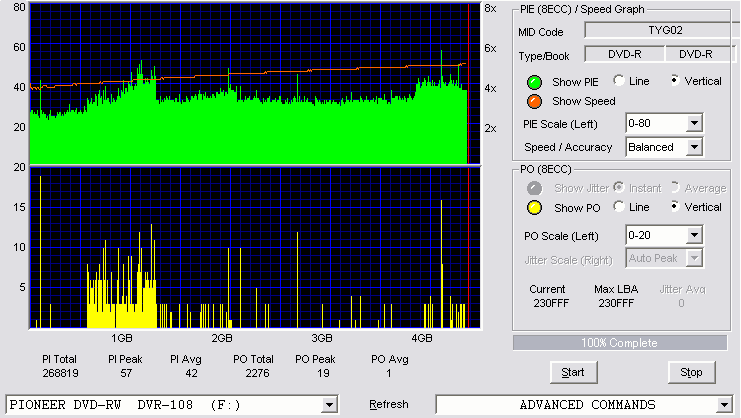Click the 1GB axis label
741x418 pixels.
pyautogui.click(x=121, y=338)
